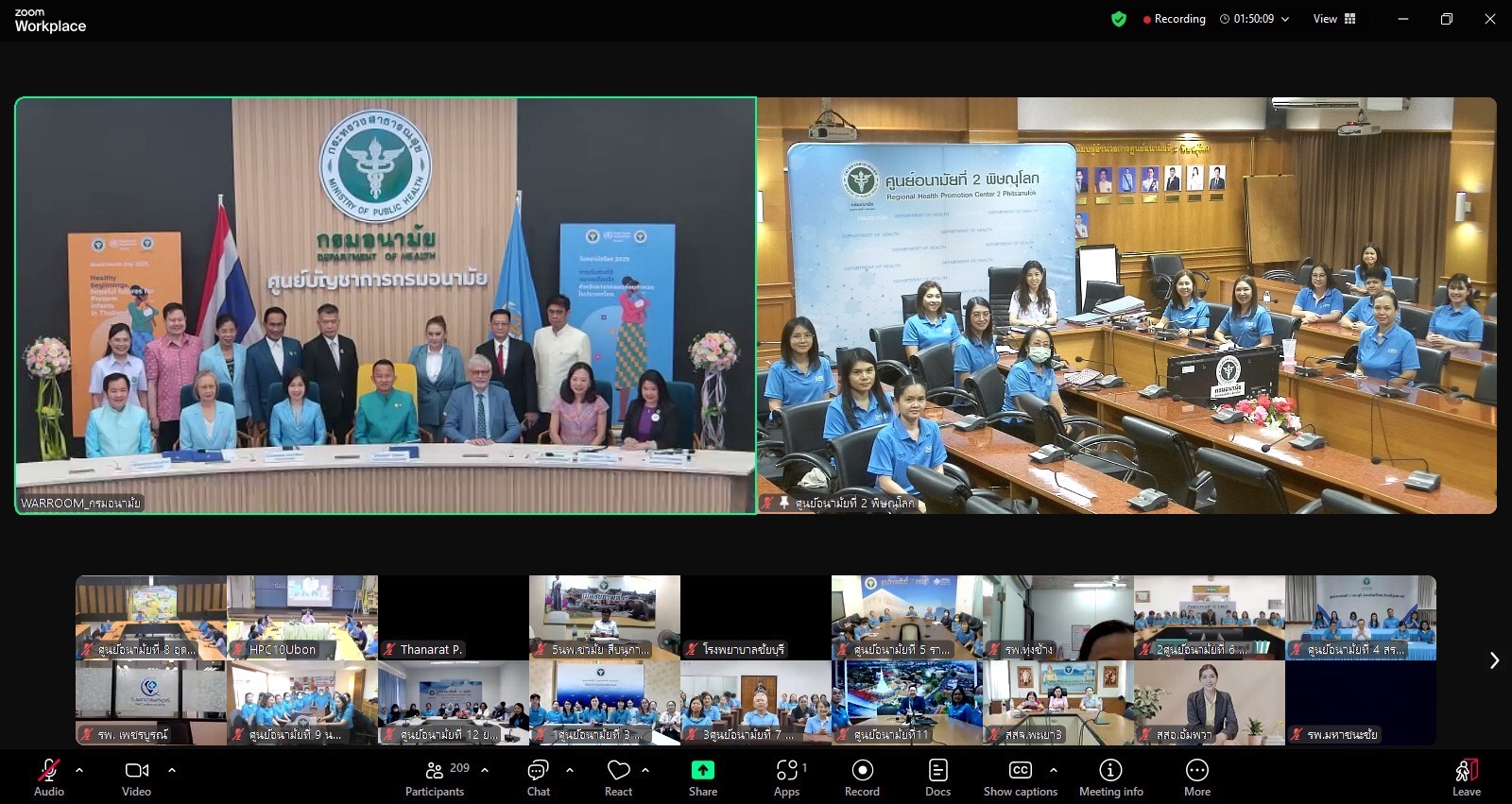The image size is (1512, 804).
Task: Toggle the Video camera button
Action: point(137,778)
